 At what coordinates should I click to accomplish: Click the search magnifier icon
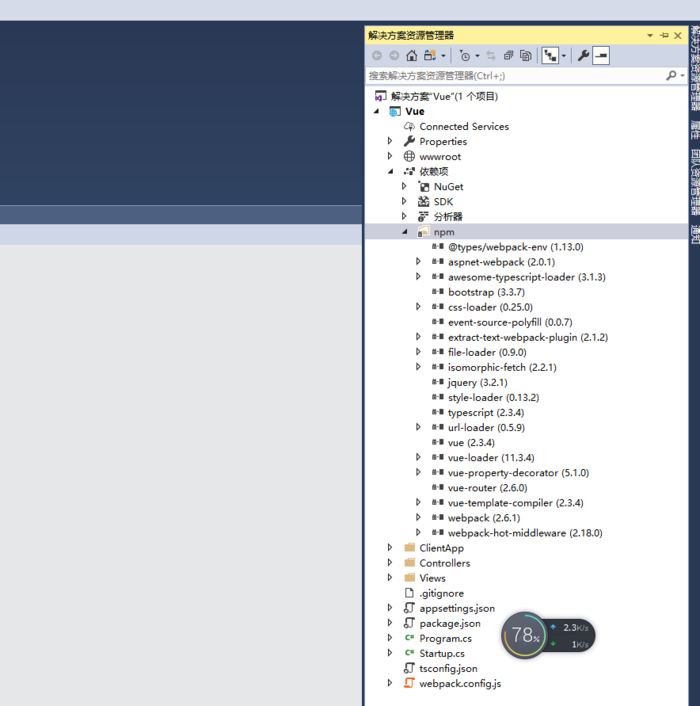click(671, 75)
